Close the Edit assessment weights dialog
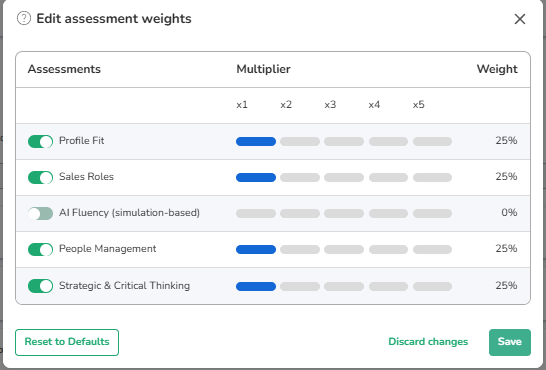The height and width of the screenshot is (370, 546). coord(520,19)
